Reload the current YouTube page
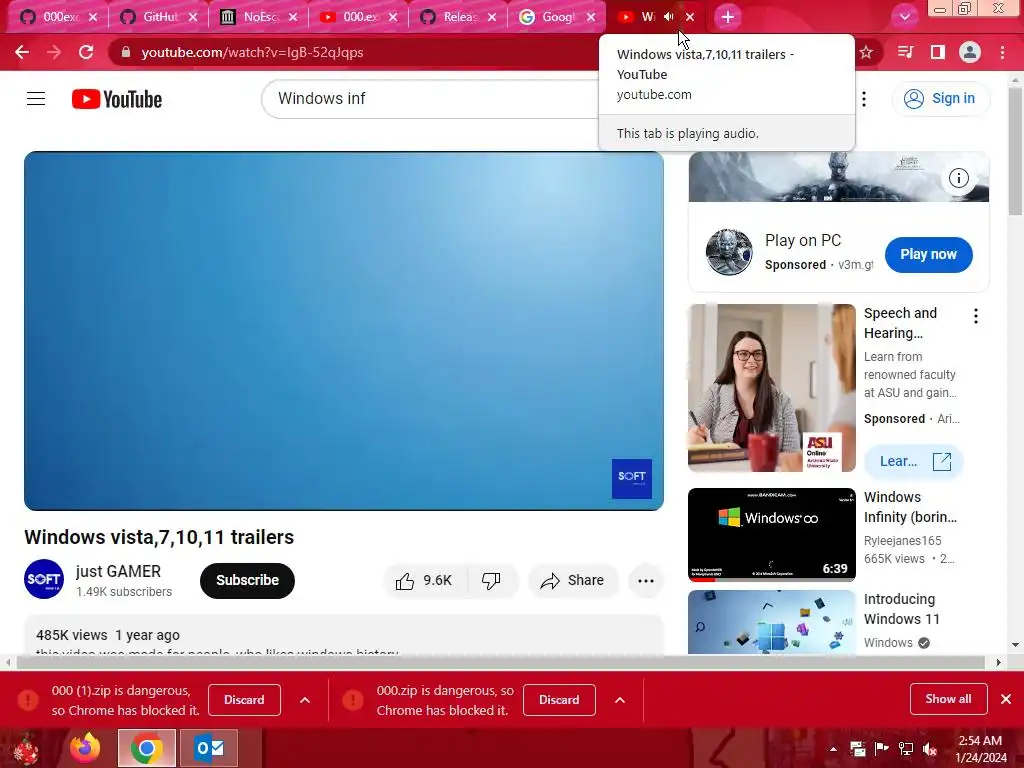Viewport: 1024px width, 768px height. coord(86,52)
